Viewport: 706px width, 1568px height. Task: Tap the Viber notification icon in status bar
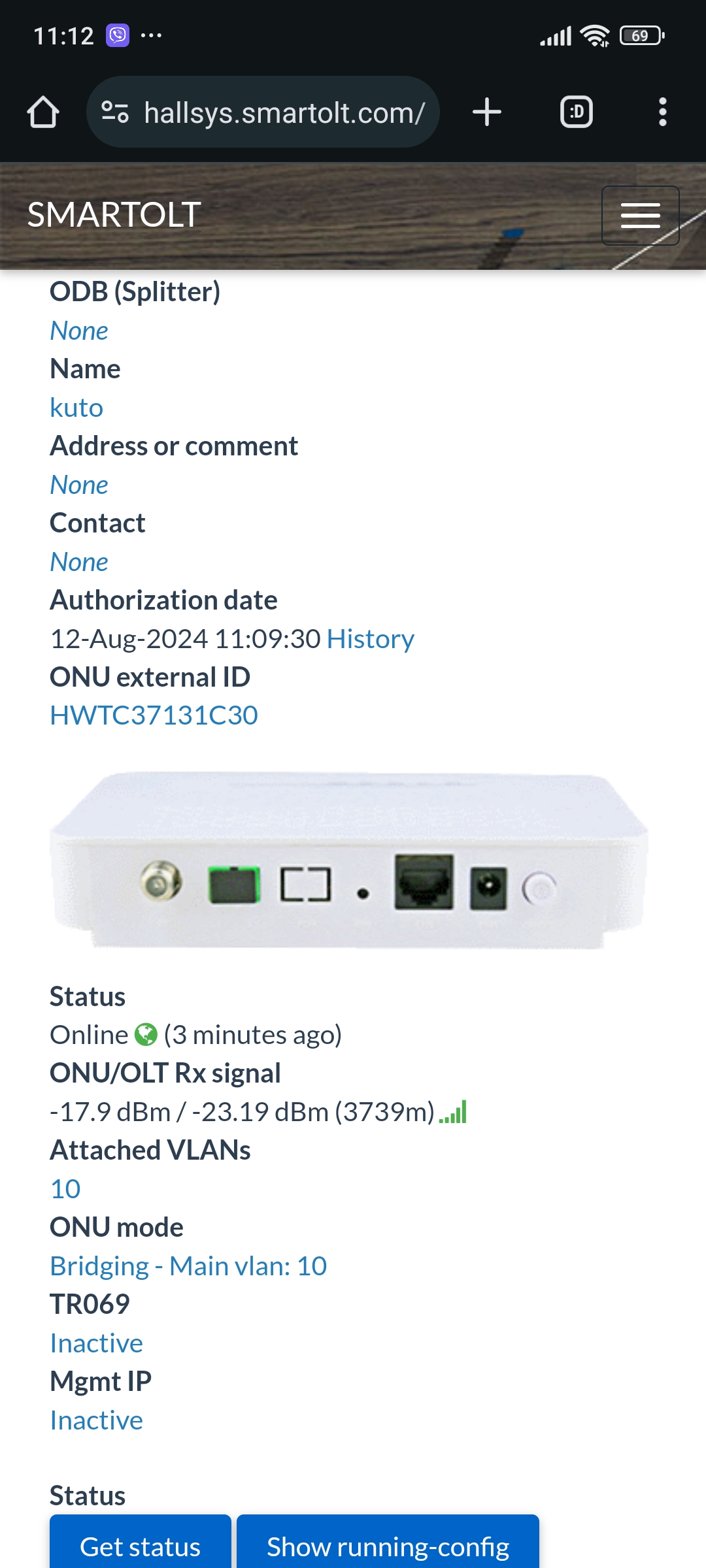118,35
